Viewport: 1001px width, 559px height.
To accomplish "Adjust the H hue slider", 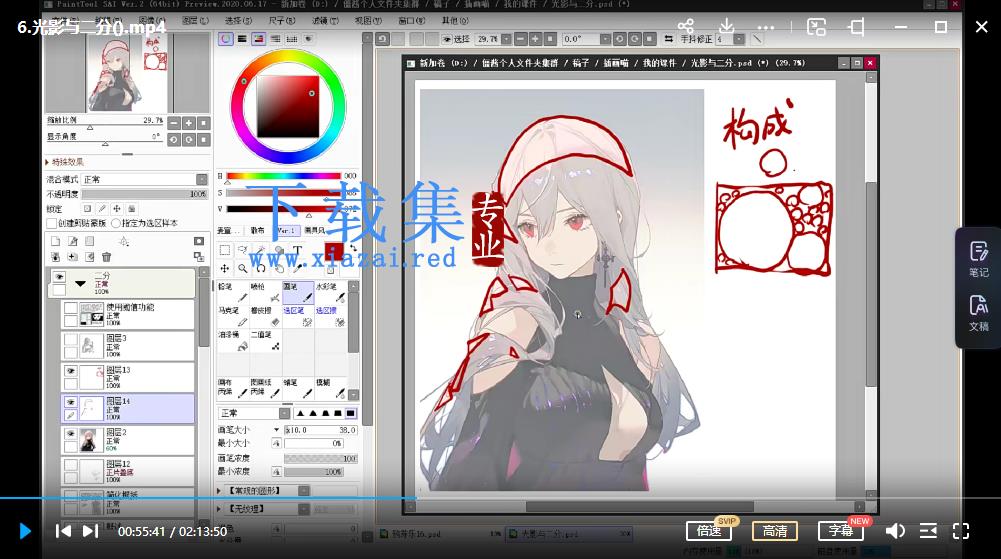I will (283, 176).
